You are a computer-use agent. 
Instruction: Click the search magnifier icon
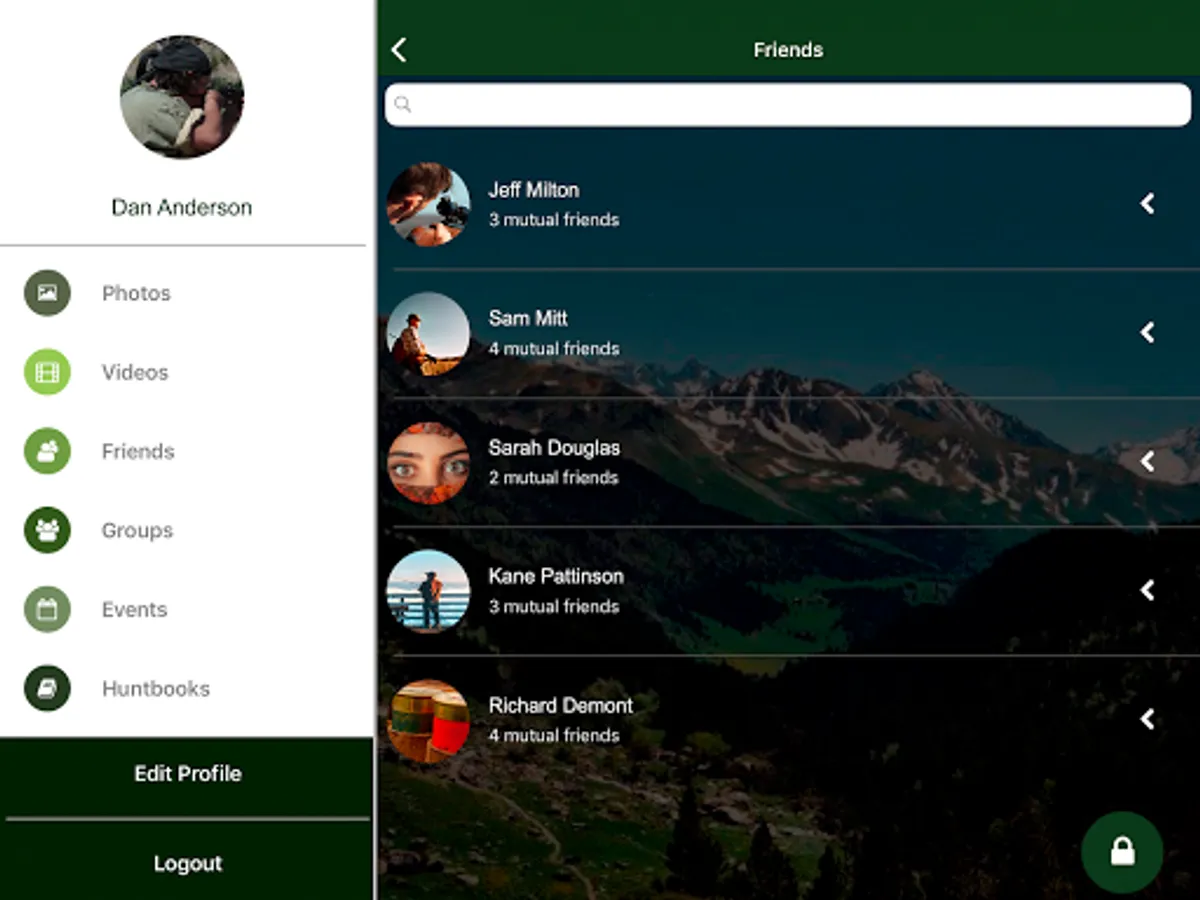click(402, 104)
